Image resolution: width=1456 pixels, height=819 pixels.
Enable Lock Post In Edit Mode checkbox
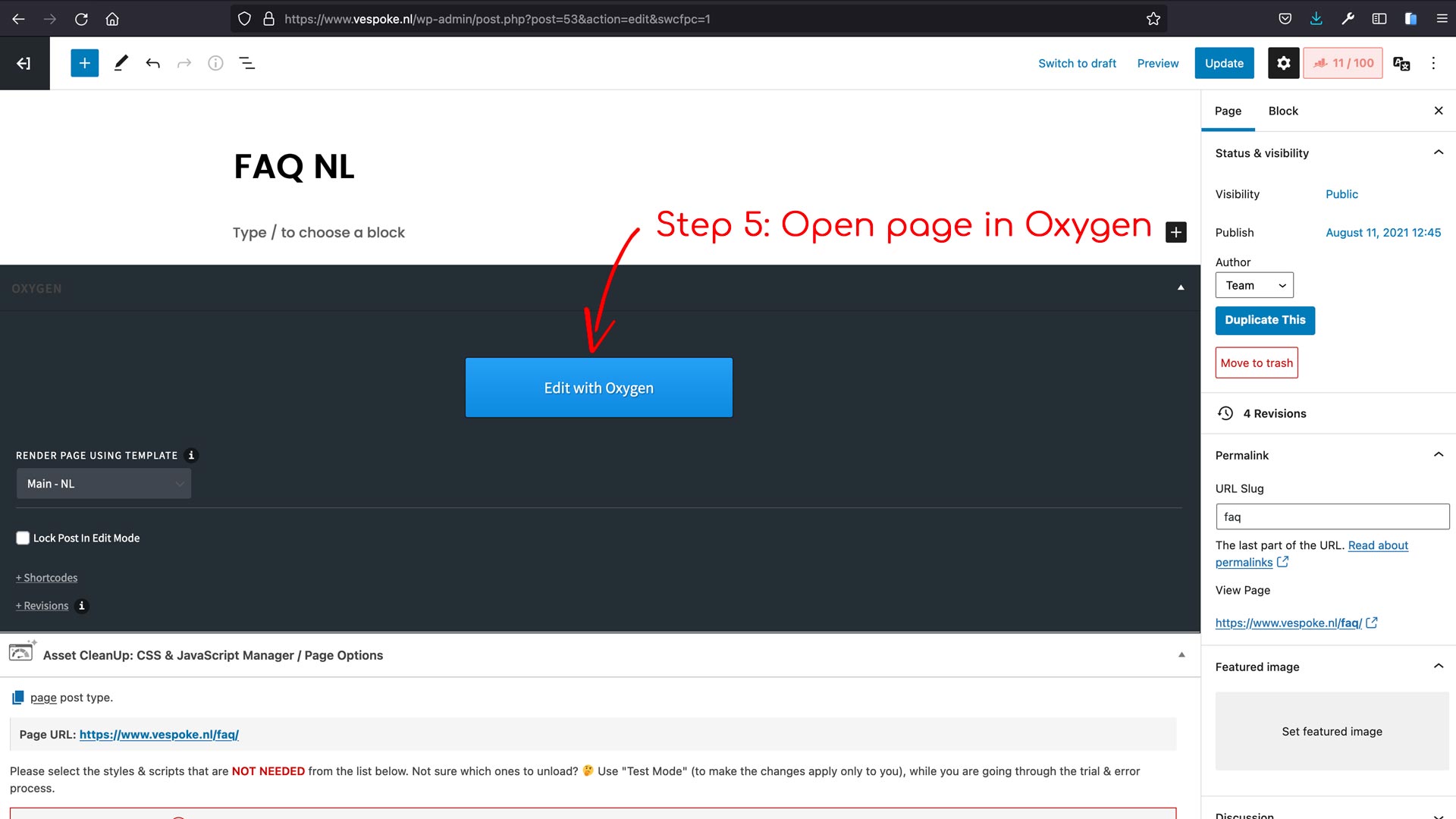click(23, 538)
